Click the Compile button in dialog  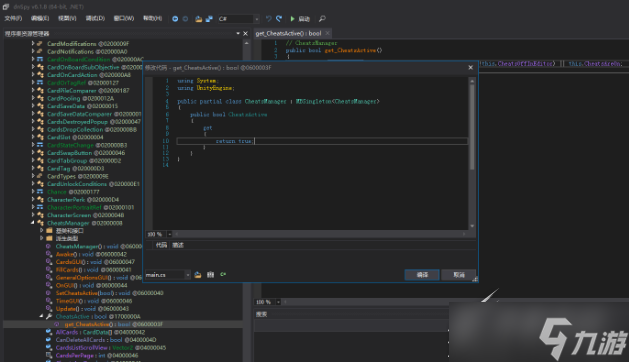point(422,275)
